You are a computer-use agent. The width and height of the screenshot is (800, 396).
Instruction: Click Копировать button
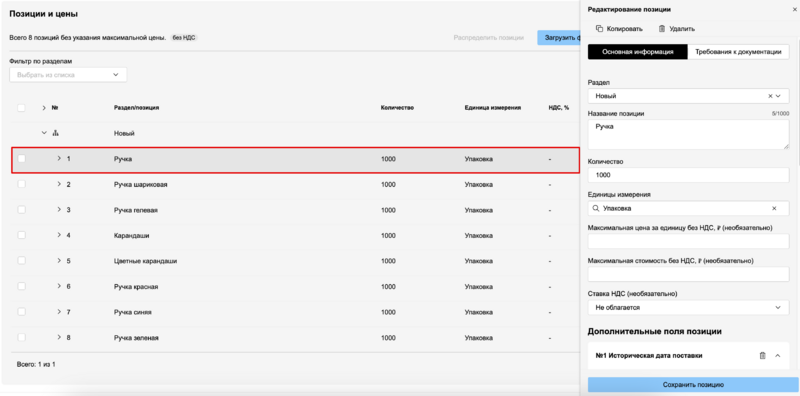pyautogui.click(x=619, y=29)
